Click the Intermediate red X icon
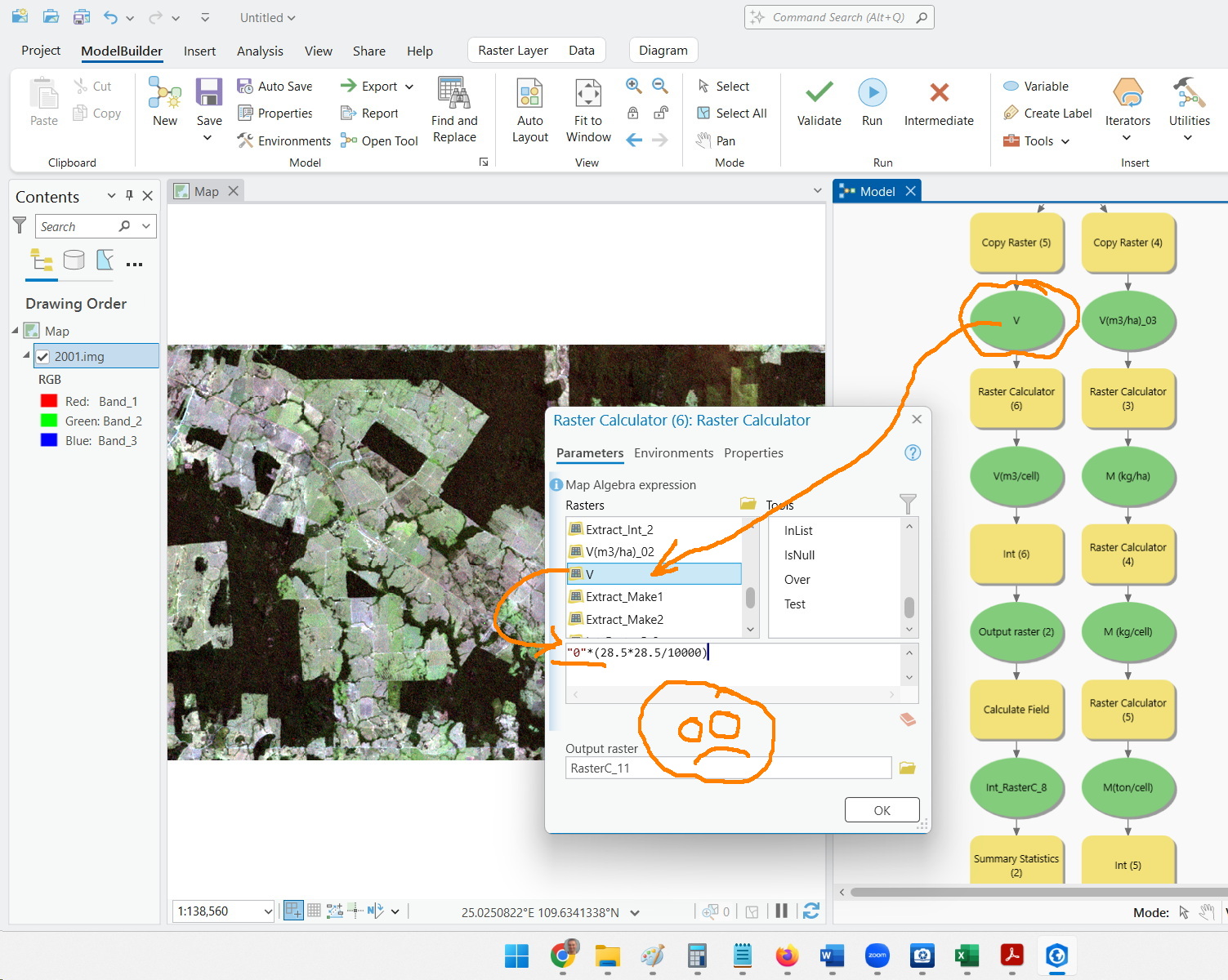This screenshot has height=980, width=1228. (939, 91)
